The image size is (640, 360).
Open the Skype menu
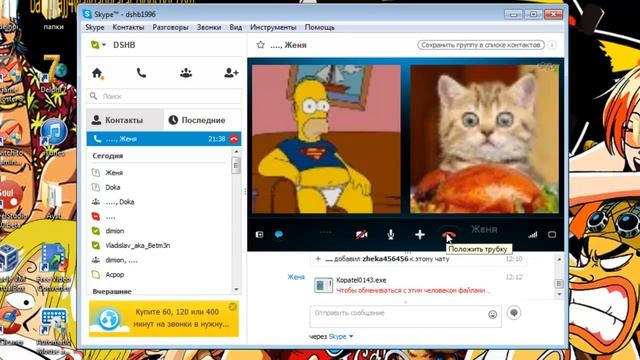coord(95,27)
